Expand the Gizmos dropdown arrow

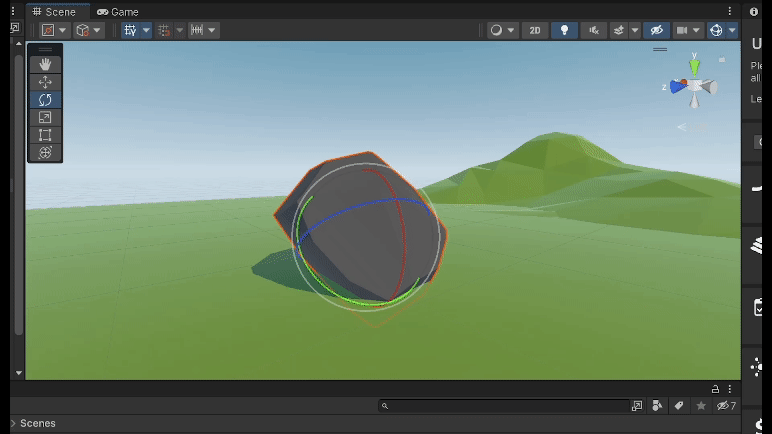point(732,30)
